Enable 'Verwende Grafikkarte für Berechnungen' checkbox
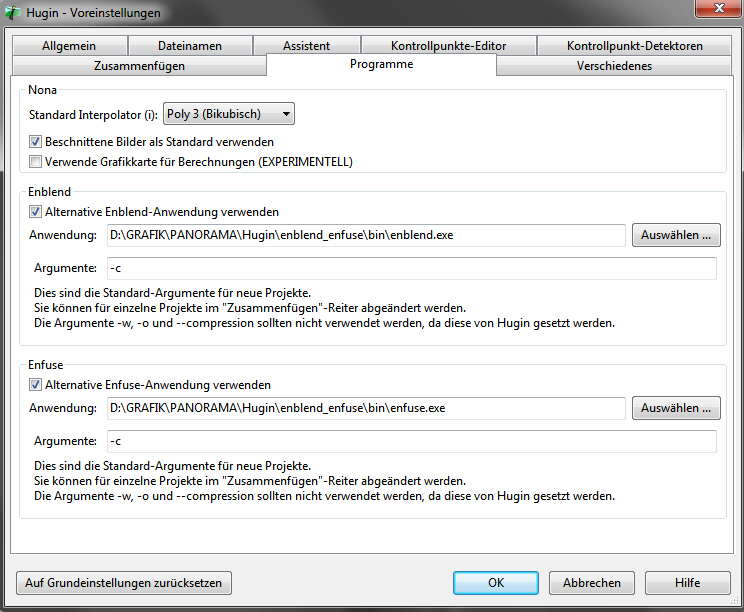The height and width of the screenshot is (612, 744). coord(36,161)
